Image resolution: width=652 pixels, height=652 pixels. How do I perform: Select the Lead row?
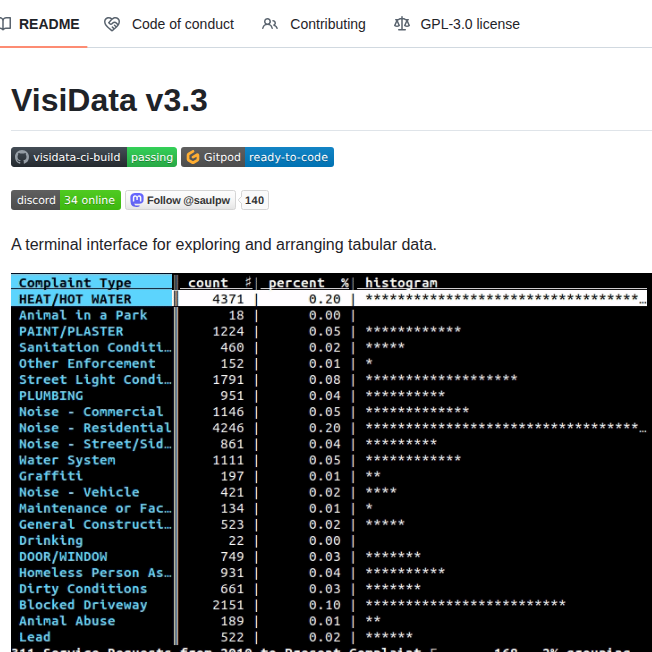[329, 637]
